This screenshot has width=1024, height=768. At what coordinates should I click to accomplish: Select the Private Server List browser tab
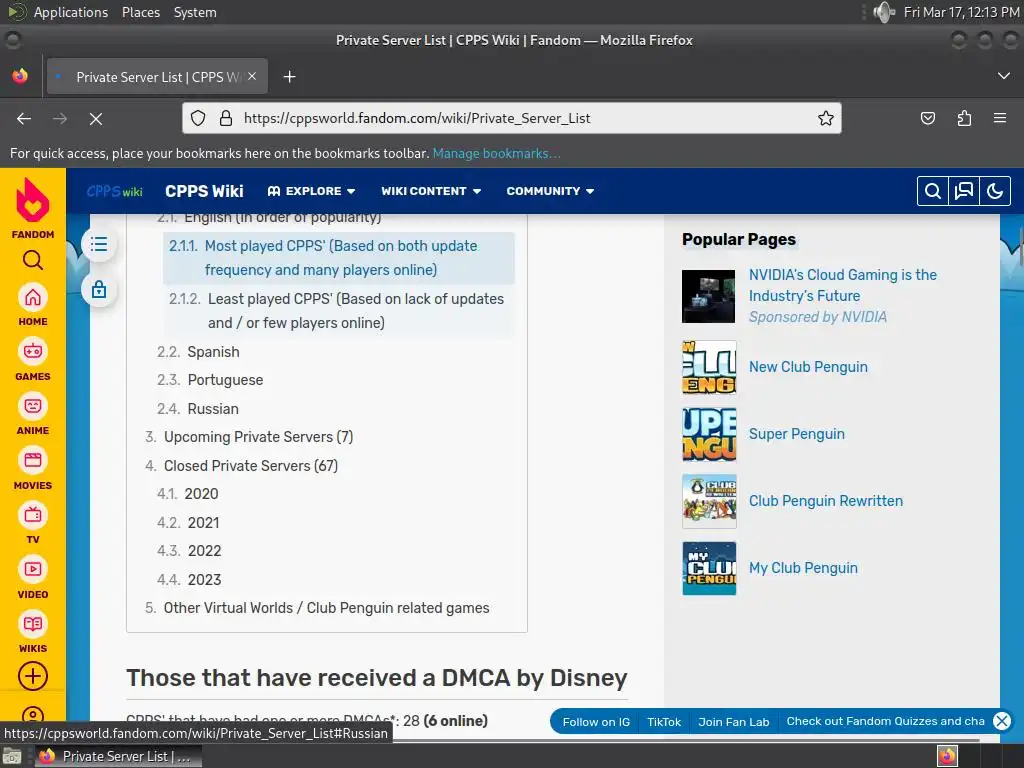point(157,77)
